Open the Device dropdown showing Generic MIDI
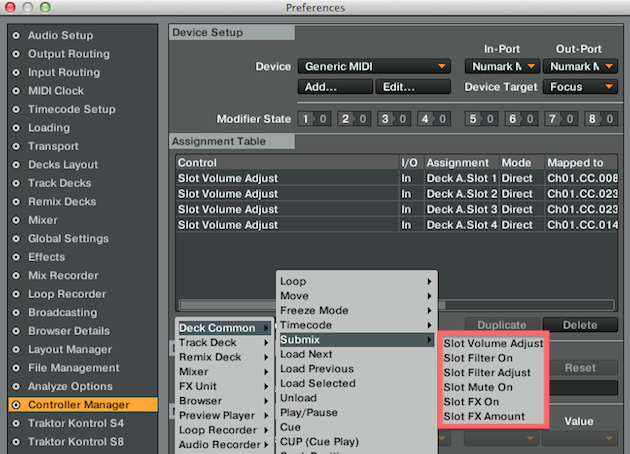The height and width of the screenshot is (454, 630). pyautogui.click(x=375, y=67)
